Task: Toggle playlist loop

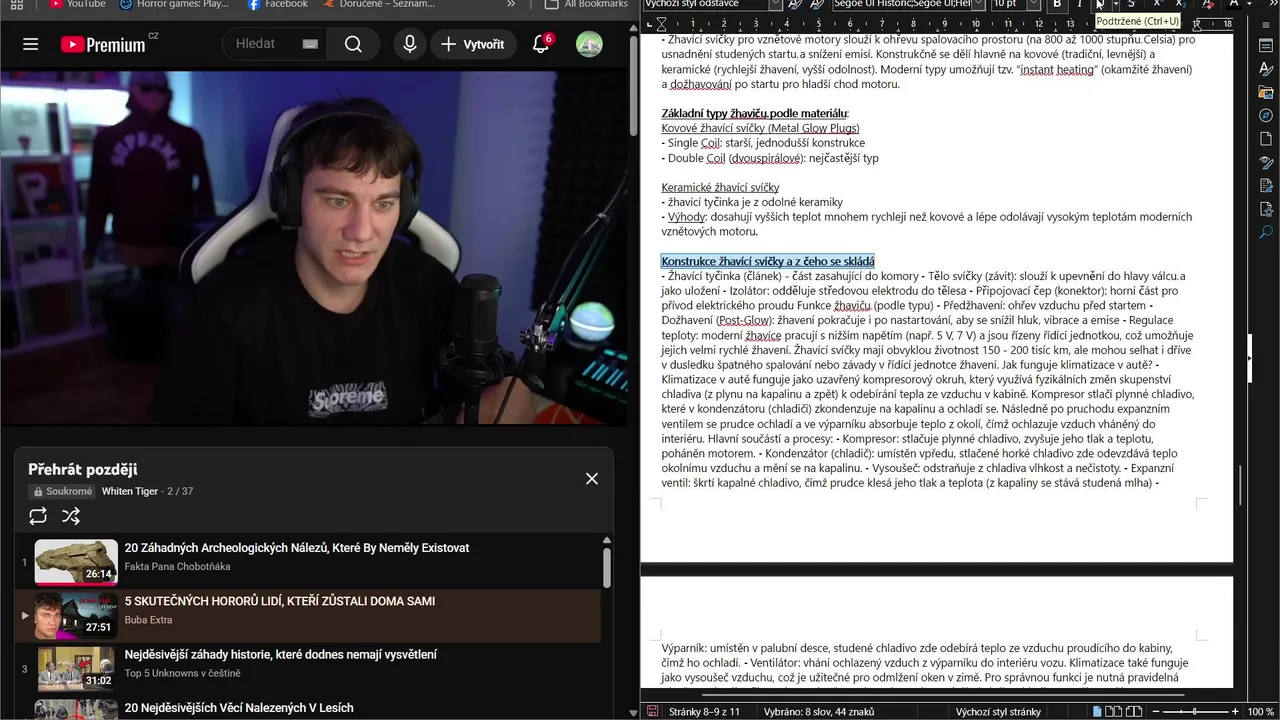Action: click(38, 516)
